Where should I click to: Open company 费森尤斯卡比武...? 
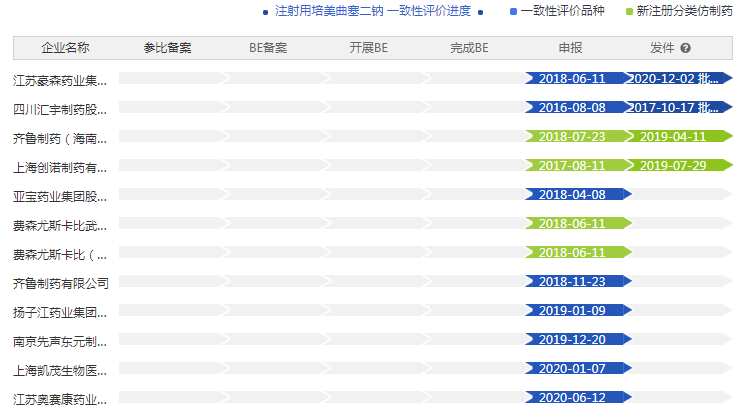click(60, 226)
